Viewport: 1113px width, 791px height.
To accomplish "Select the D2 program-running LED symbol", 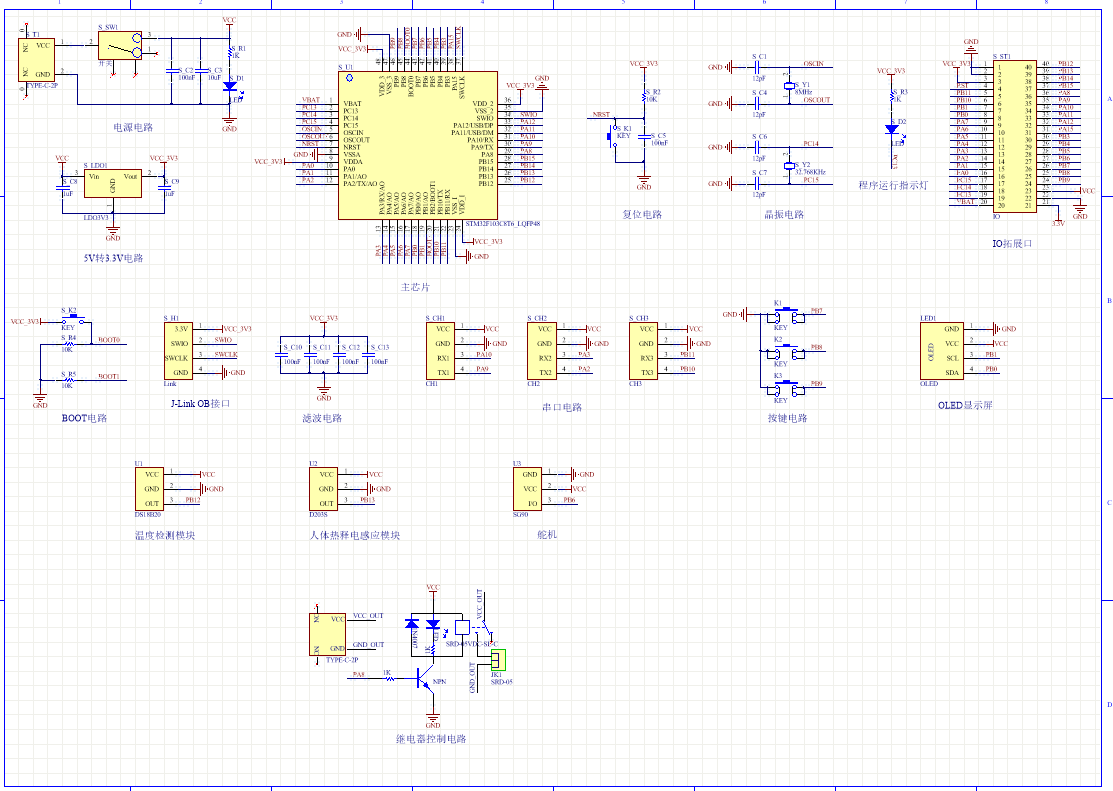I will (x=892, y=129).
